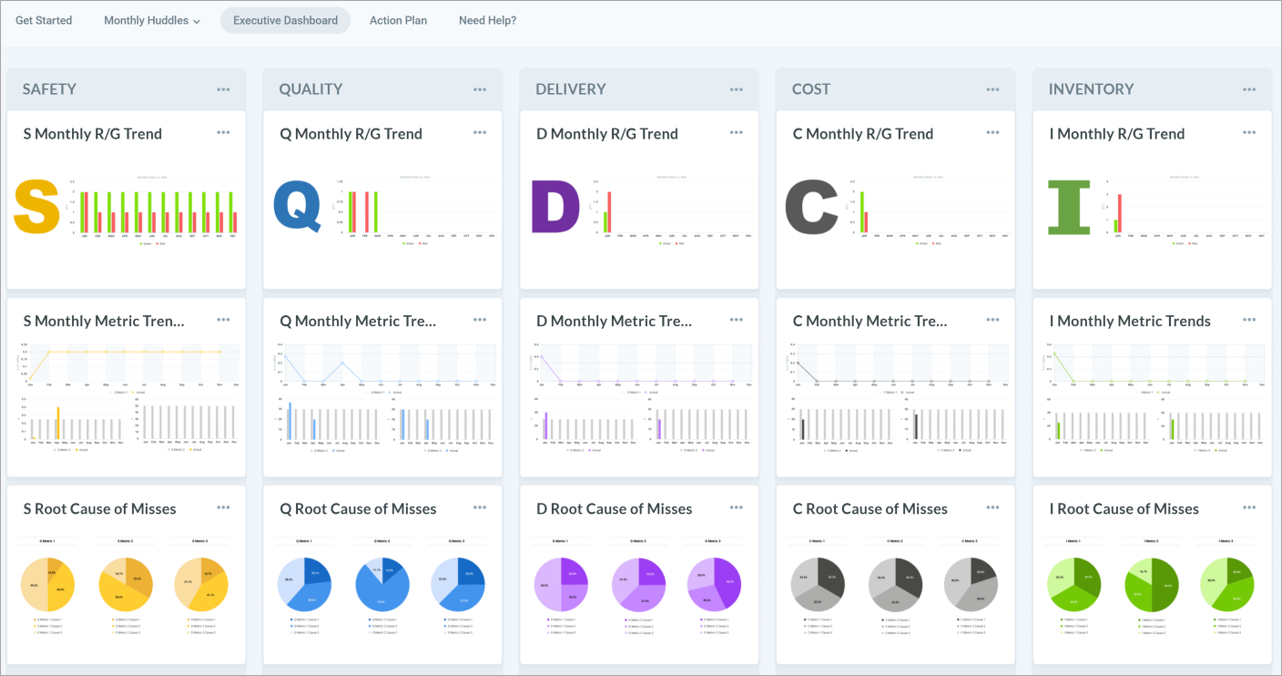Open the SAFETY column options menu
Viewport: 1282px width, 676px height.
point(224,88)
